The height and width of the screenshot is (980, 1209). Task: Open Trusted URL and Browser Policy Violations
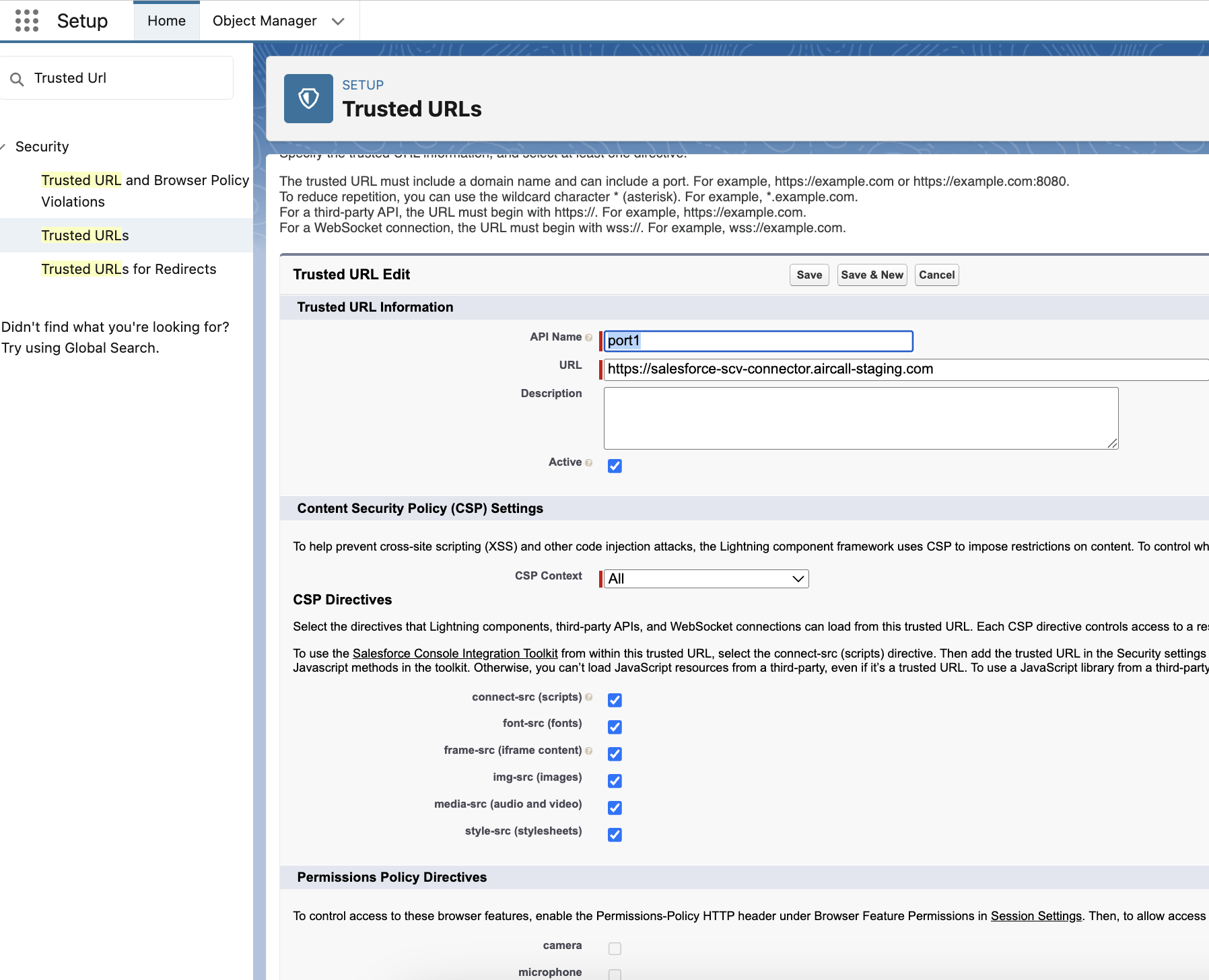pos(145,191)
